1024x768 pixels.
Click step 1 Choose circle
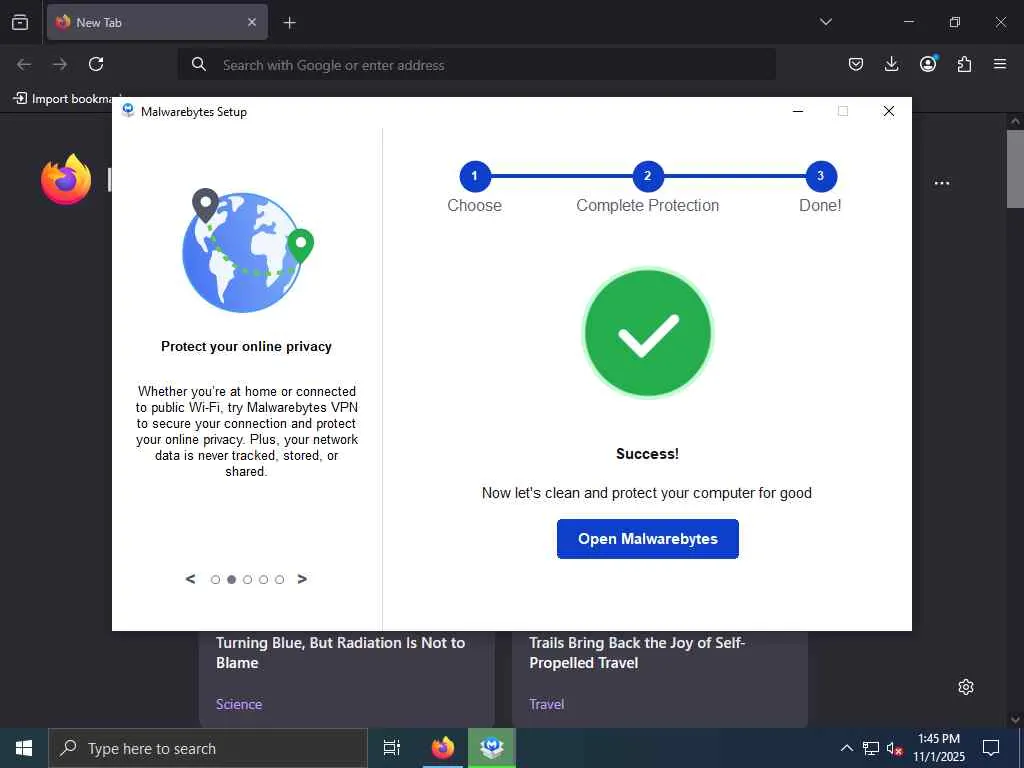tap(475, 176)
